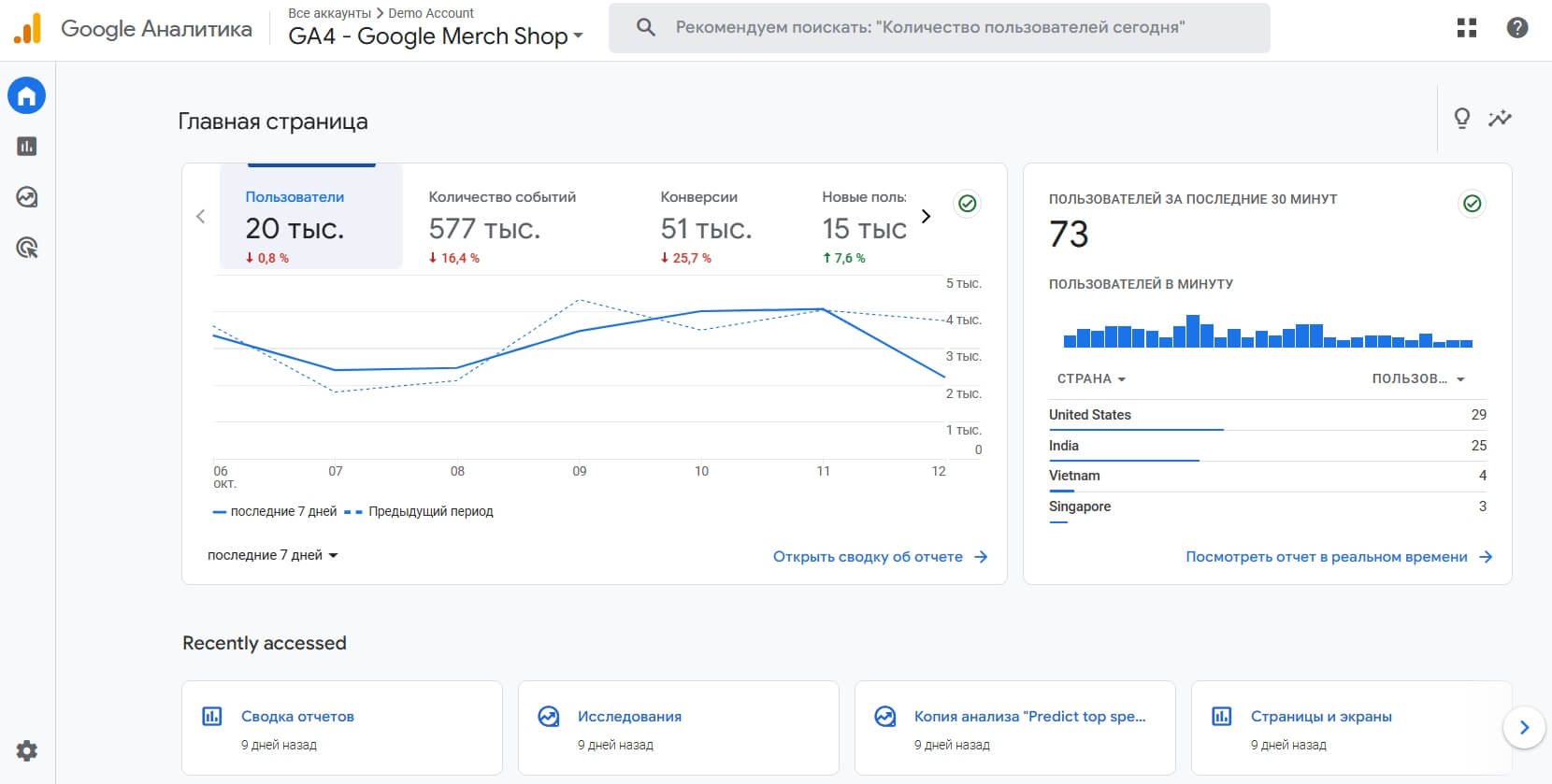This screenshot has width=1552, height=784.
Task: Open the Сводка отчетов recent card
Action: point(342,728)
